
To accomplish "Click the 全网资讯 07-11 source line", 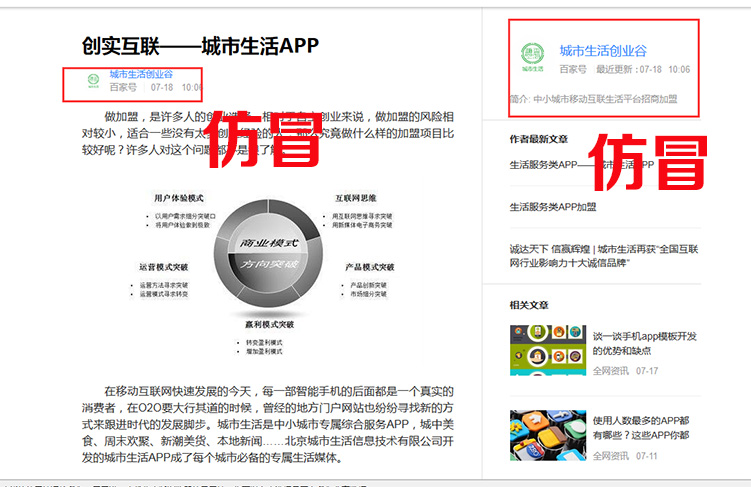I will (625, 456).
